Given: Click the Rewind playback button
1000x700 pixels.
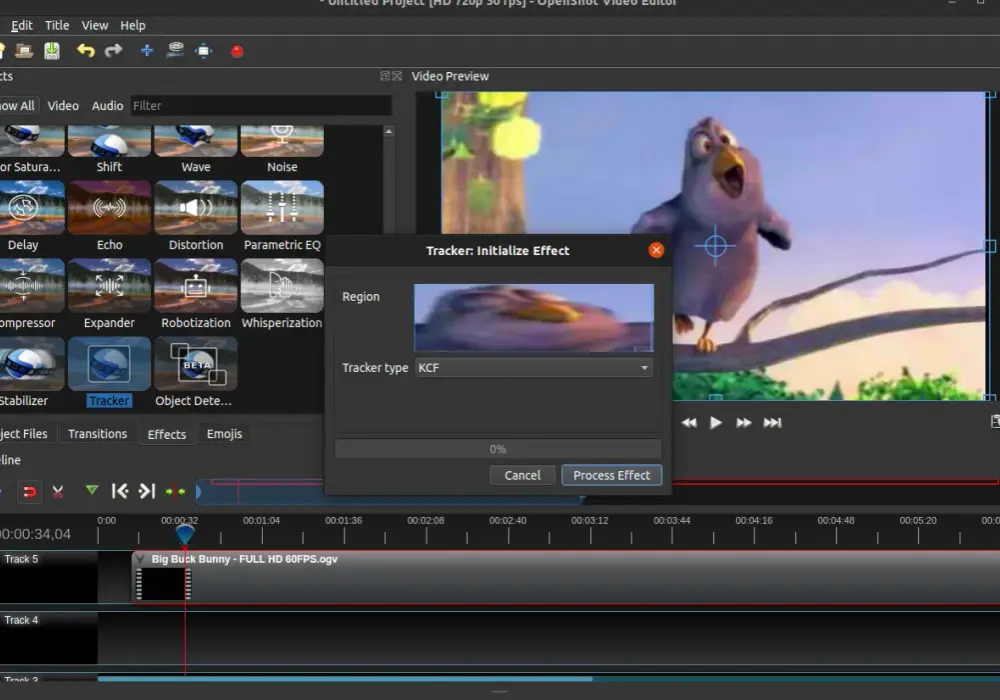Looking at the screenshot, I should tap(689, 423).
